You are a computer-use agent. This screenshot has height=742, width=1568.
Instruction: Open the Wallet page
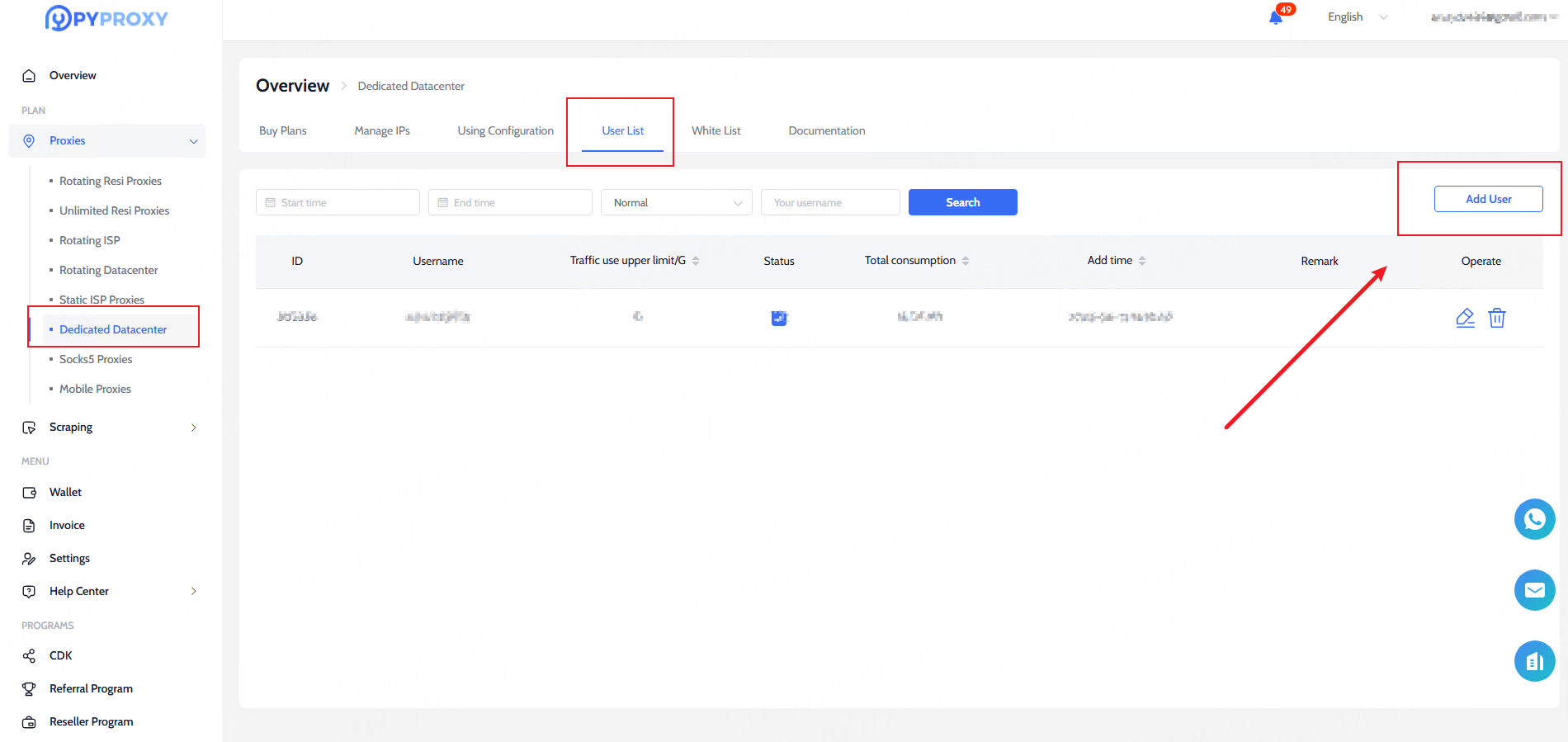coord(65,492)
